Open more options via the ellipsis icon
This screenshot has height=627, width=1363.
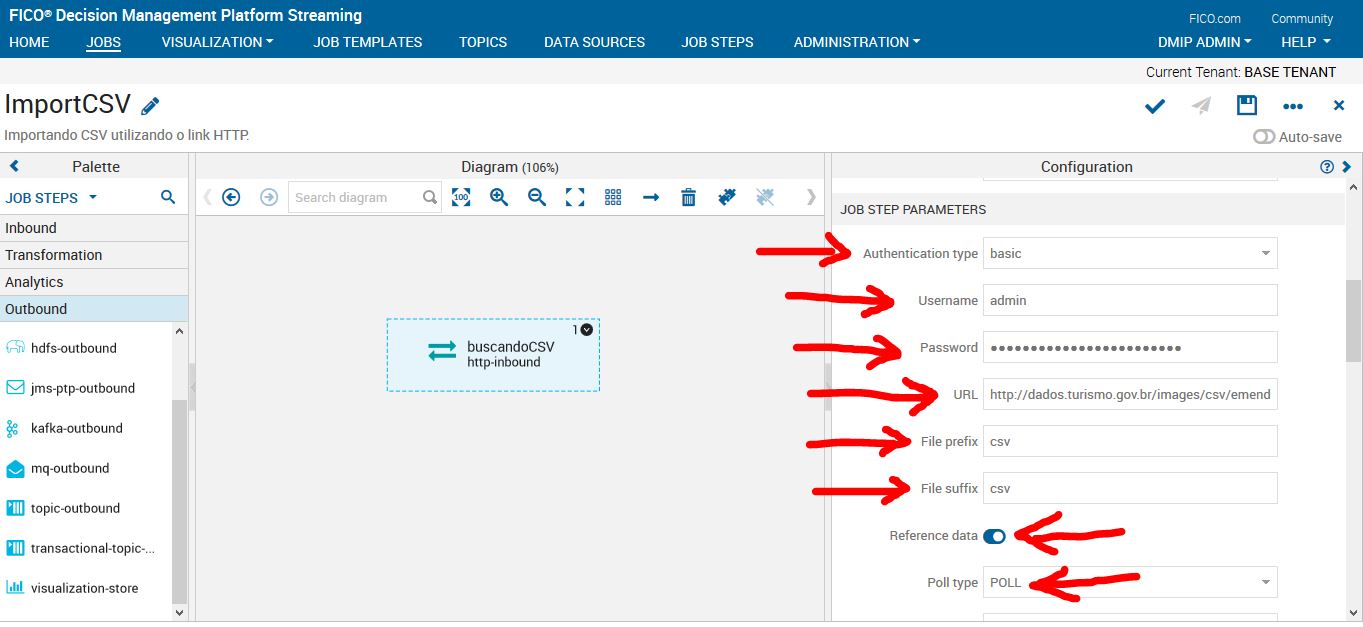(1293, 106)
